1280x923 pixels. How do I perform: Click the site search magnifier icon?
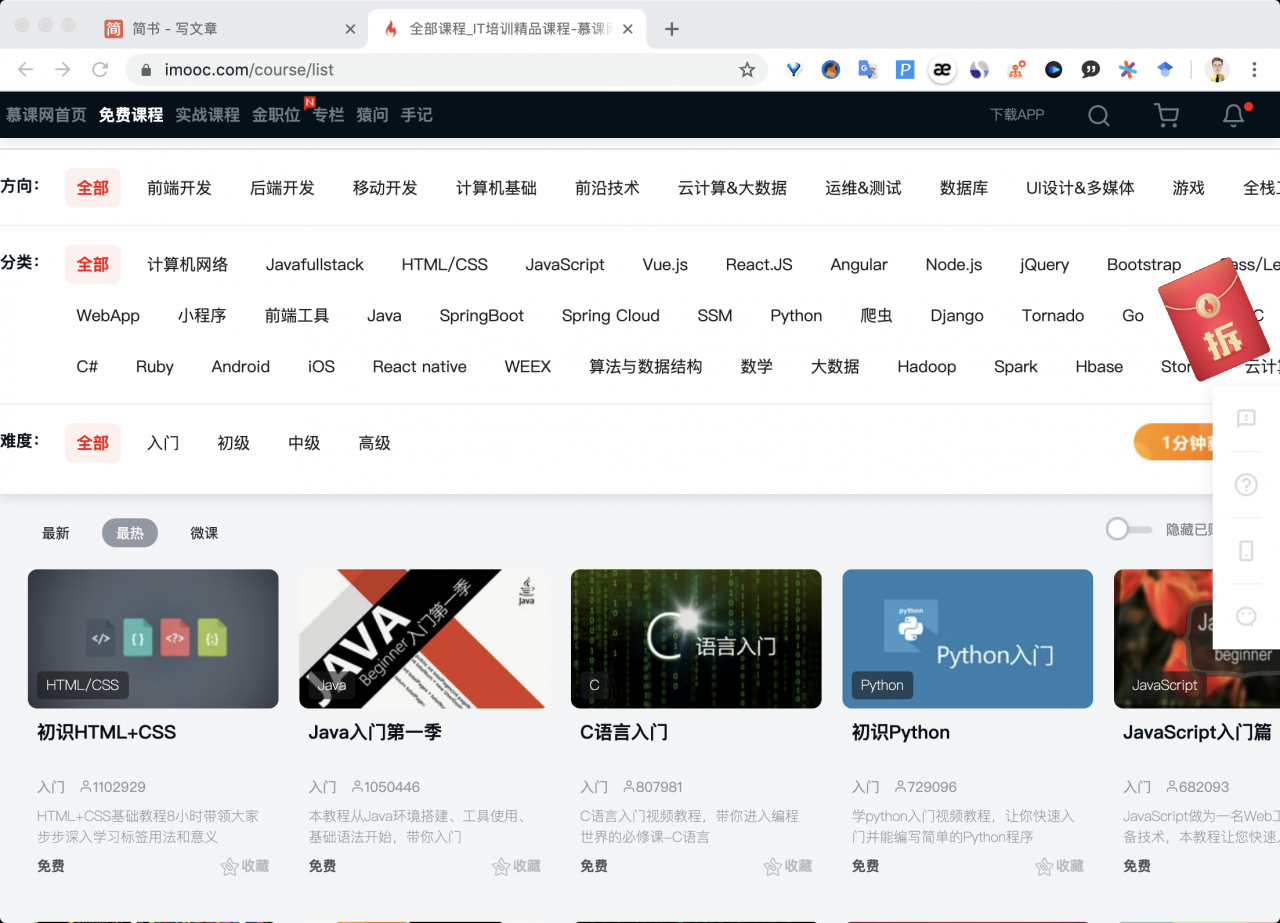1099,115
